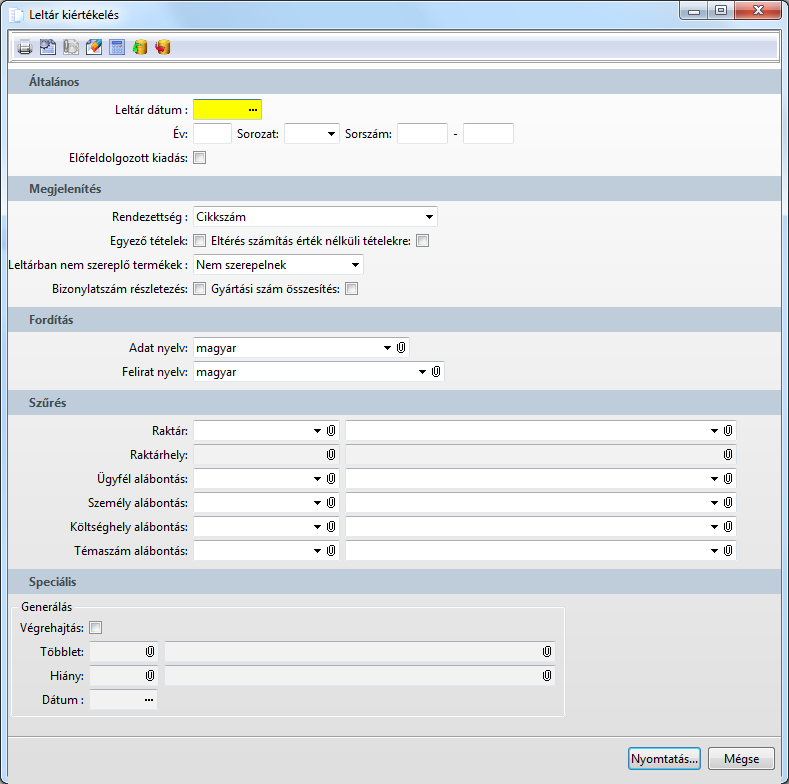Open the calculator toolbar icon
Viewport: 789px width, 784px height.
tap(117, 47)
